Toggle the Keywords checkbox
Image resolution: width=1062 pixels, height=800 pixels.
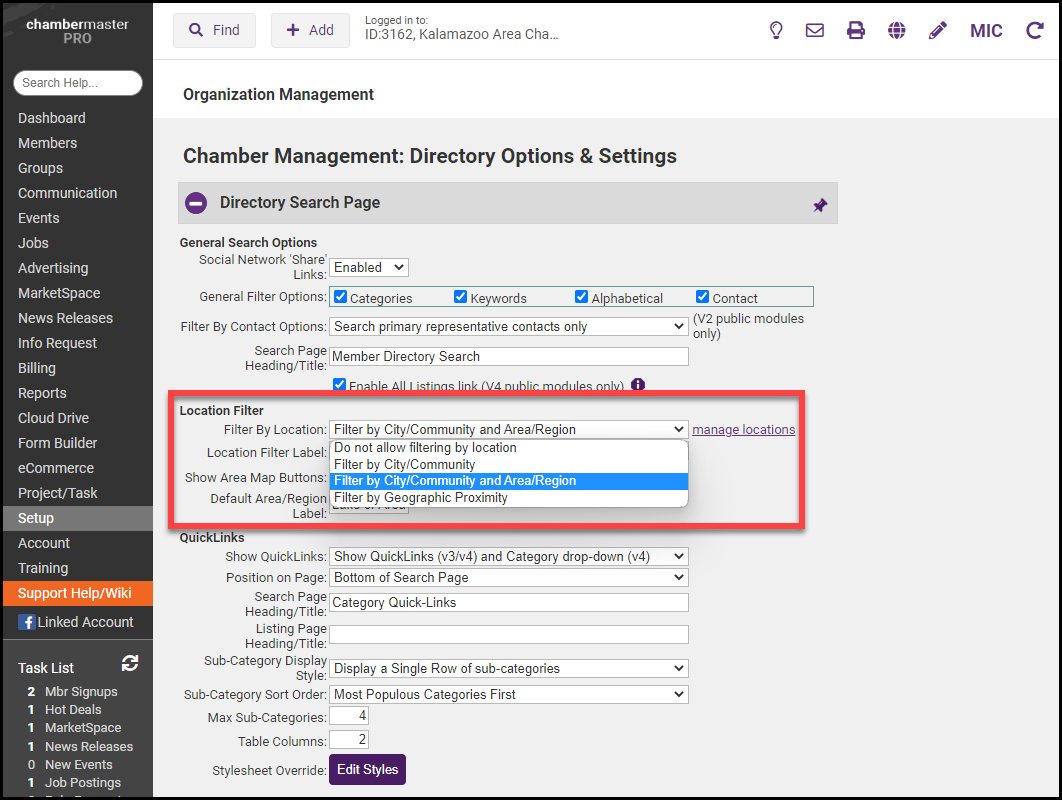(x=461, y=297)
